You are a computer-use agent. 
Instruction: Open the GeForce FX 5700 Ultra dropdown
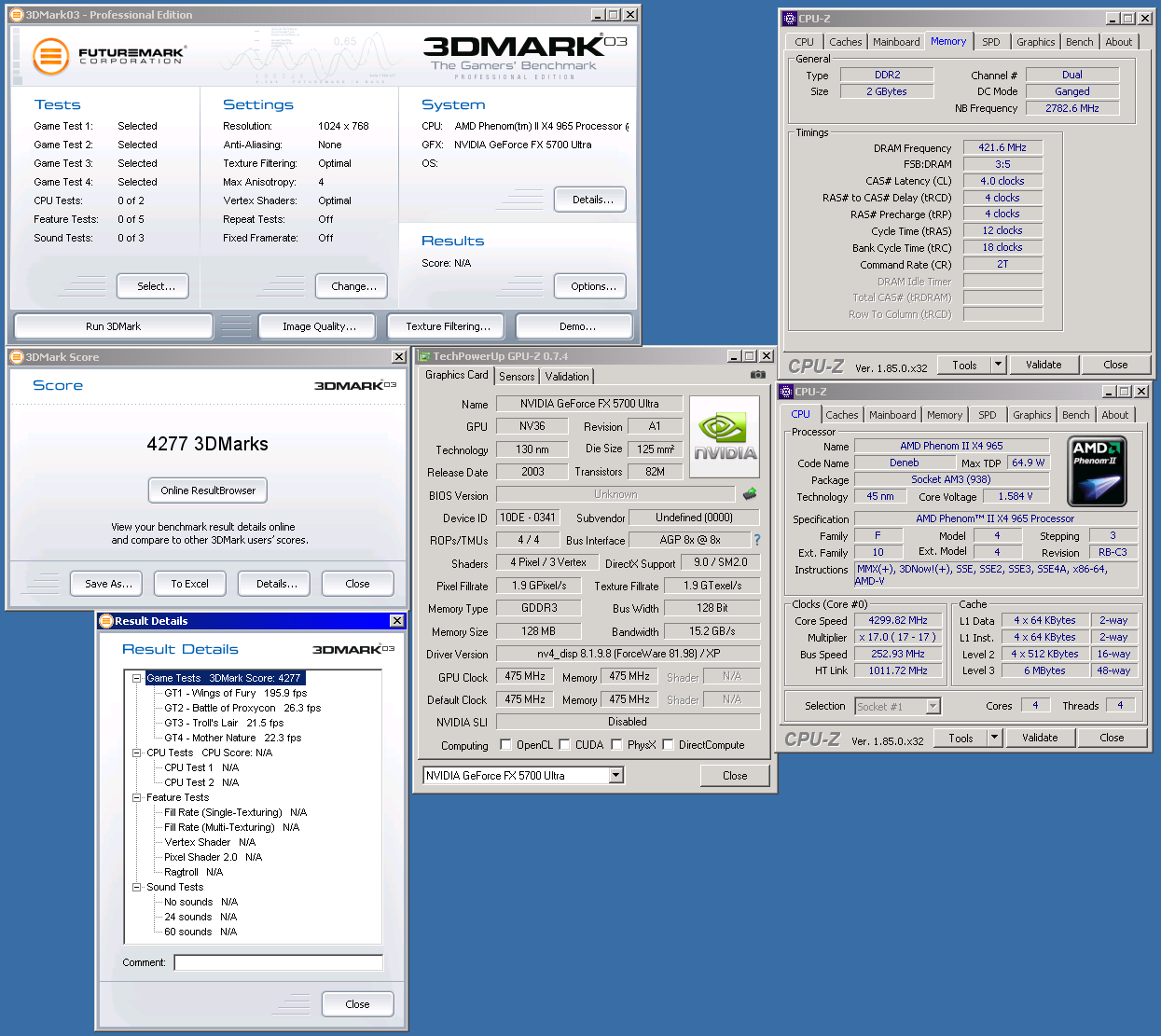(615, 776)
